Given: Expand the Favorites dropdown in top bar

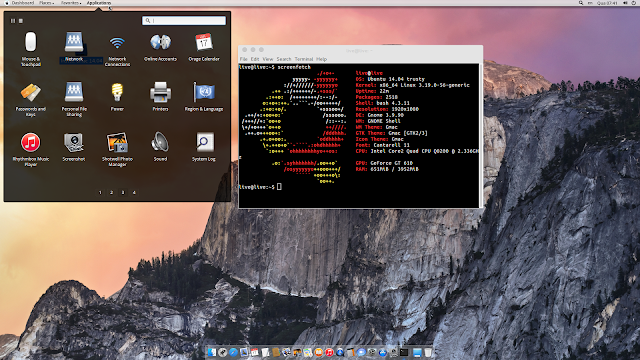Looking at the screenshot, I should [x=71, y=3].
